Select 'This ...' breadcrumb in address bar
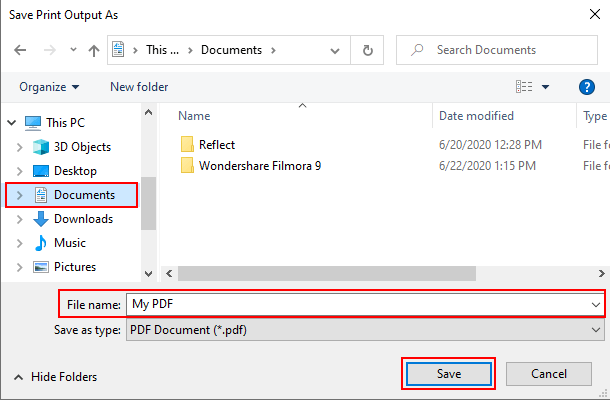Image resolution: width=610 pixels, height=400 pixels. (162, 50)
